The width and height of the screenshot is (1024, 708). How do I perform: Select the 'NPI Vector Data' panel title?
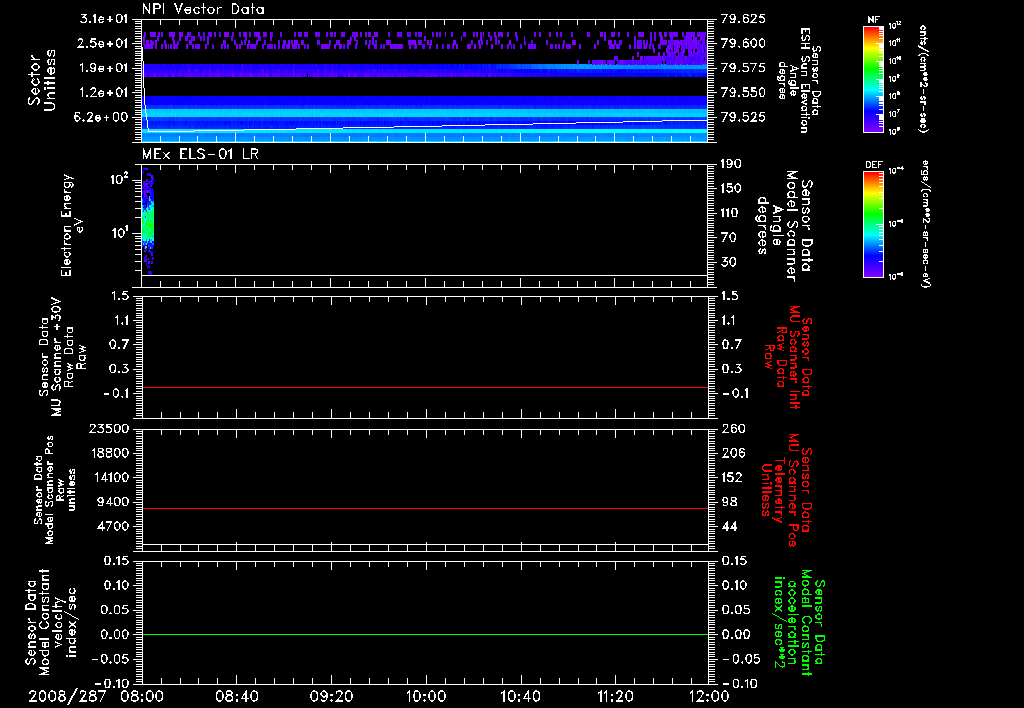tap(203, 9)
